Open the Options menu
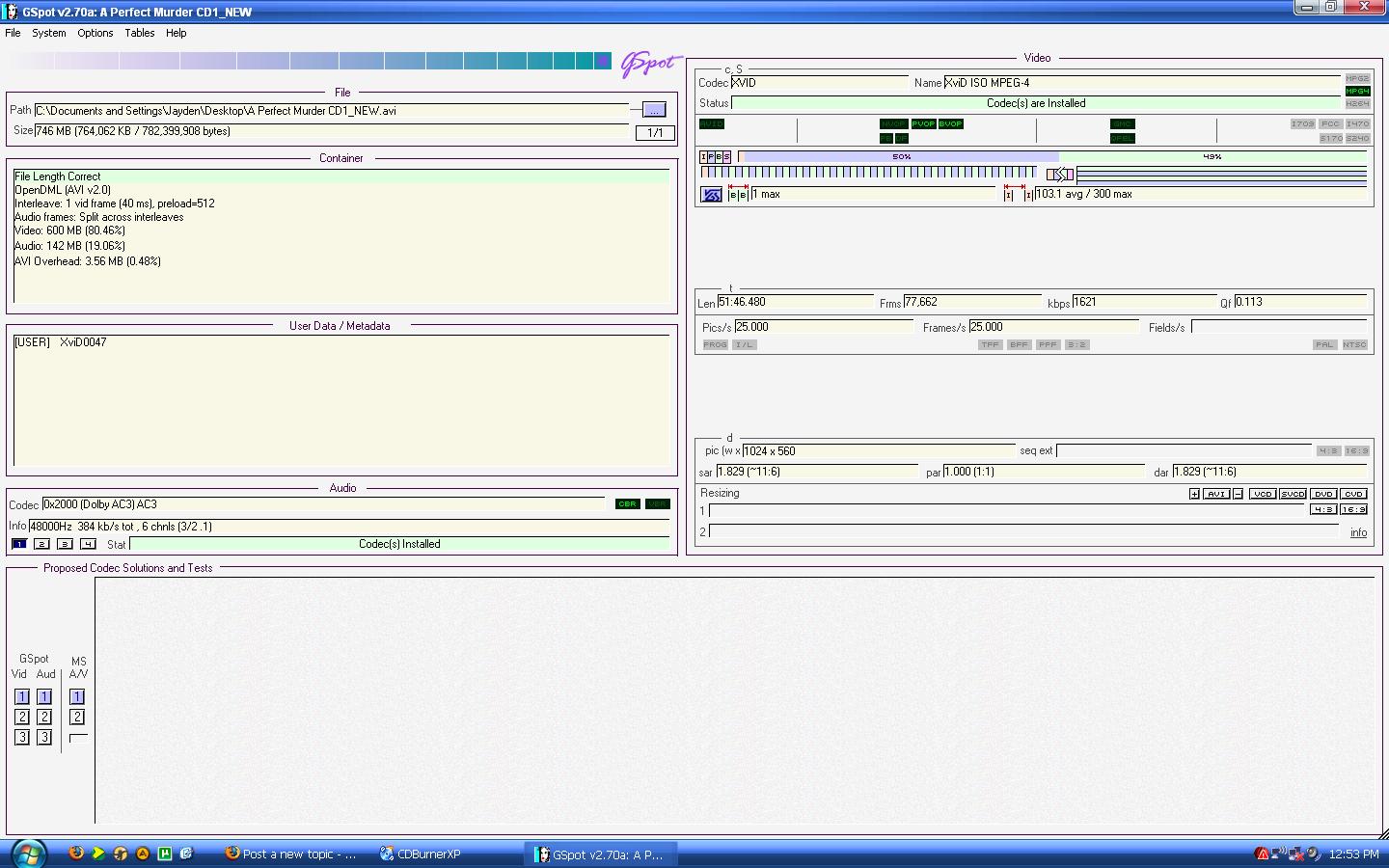Image resolution: width=1389 pixels, height=868 pixels. pyautogui.click(x=95, y=33)
